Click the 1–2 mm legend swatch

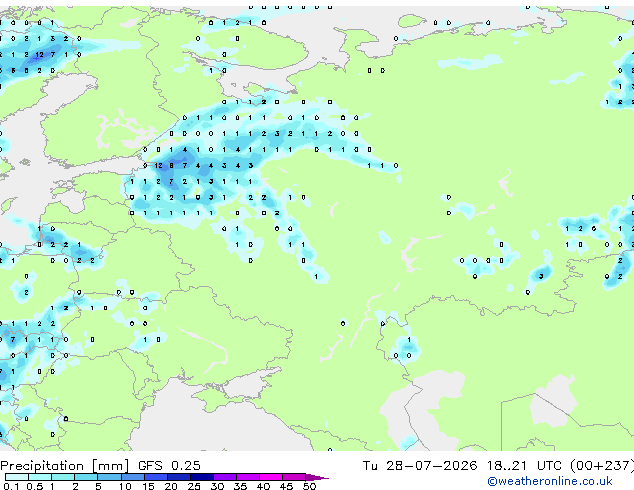coord(63,477)
